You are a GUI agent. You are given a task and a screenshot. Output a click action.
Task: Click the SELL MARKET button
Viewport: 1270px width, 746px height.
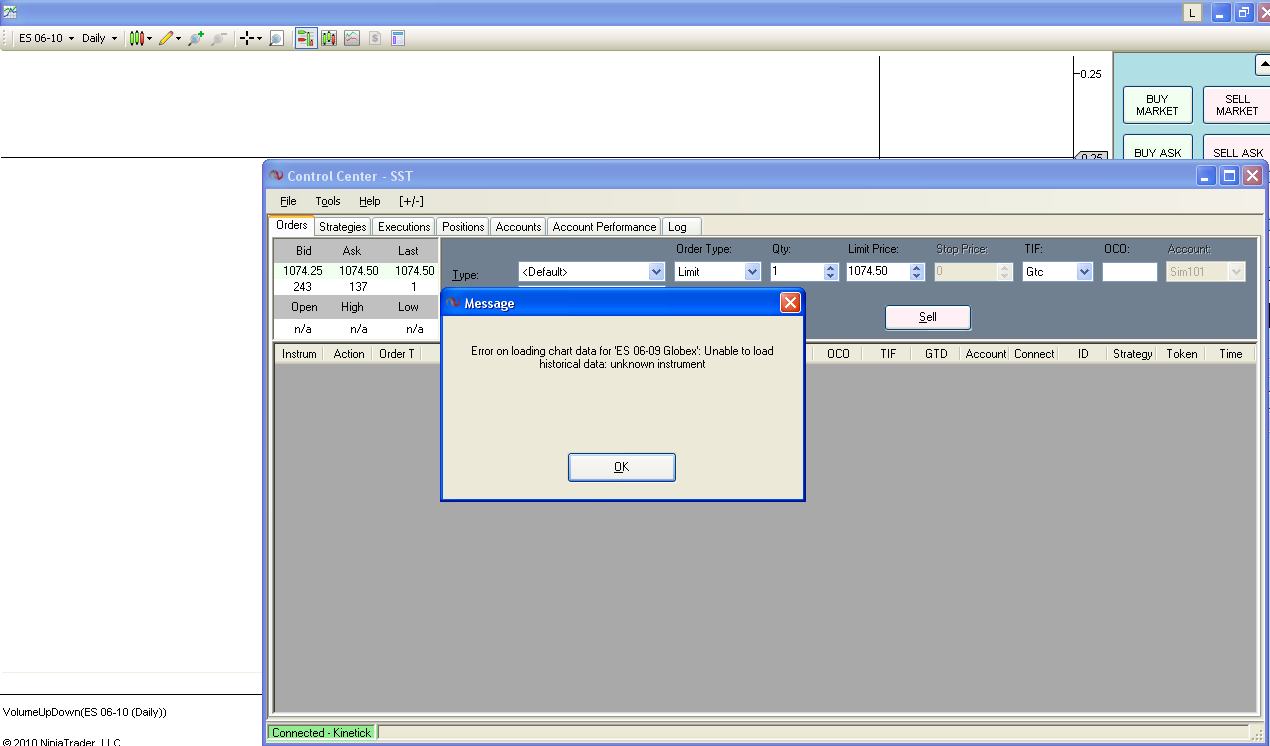tap(1237, 105)
